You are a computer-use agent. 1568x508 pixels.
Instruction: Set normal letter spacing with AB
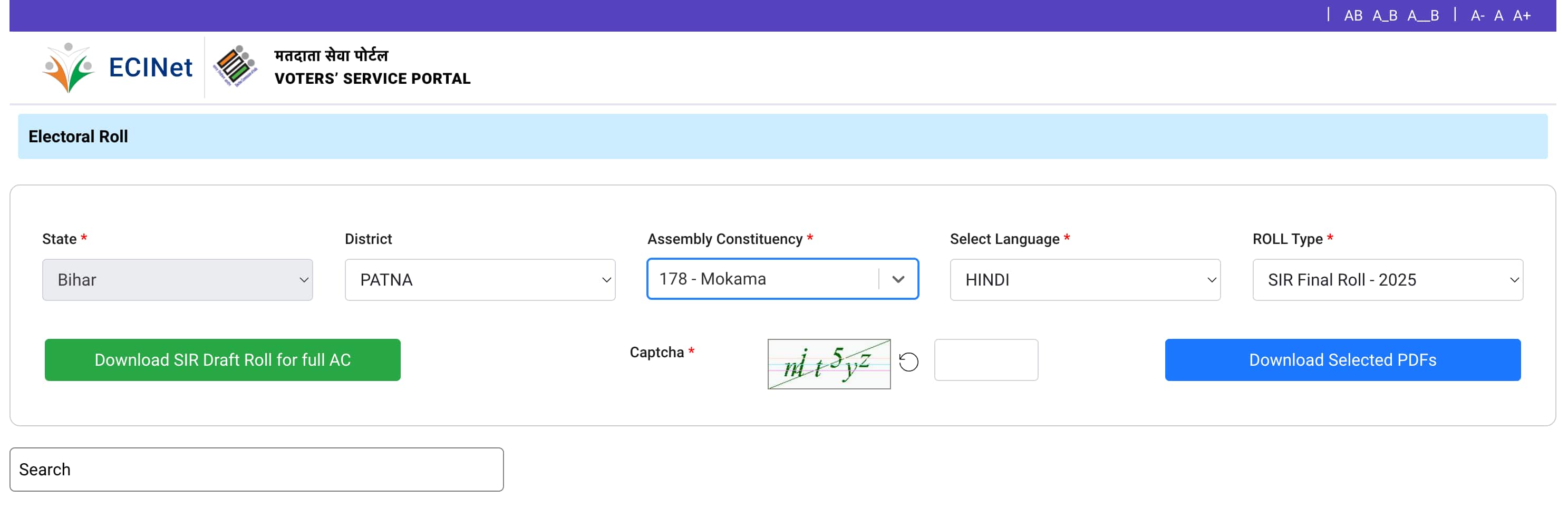(x=1352, y=16)
